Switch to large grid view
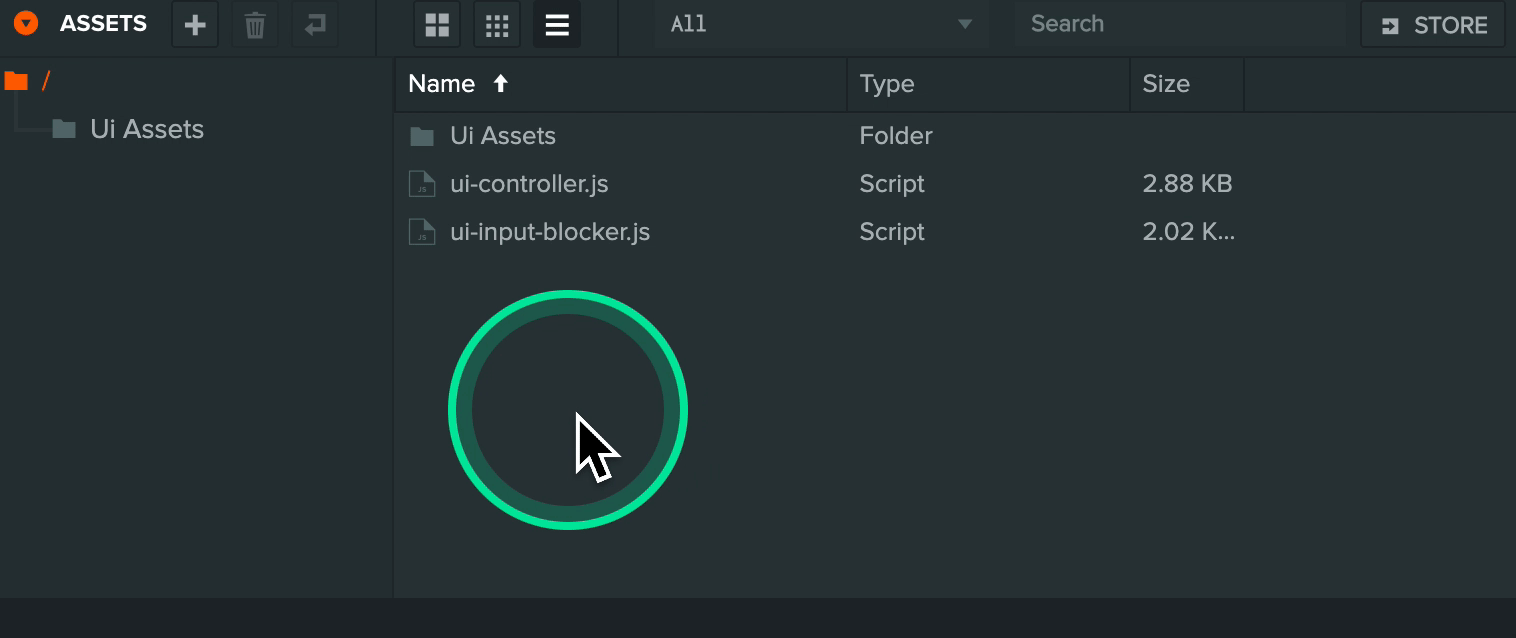 [437, 25]
